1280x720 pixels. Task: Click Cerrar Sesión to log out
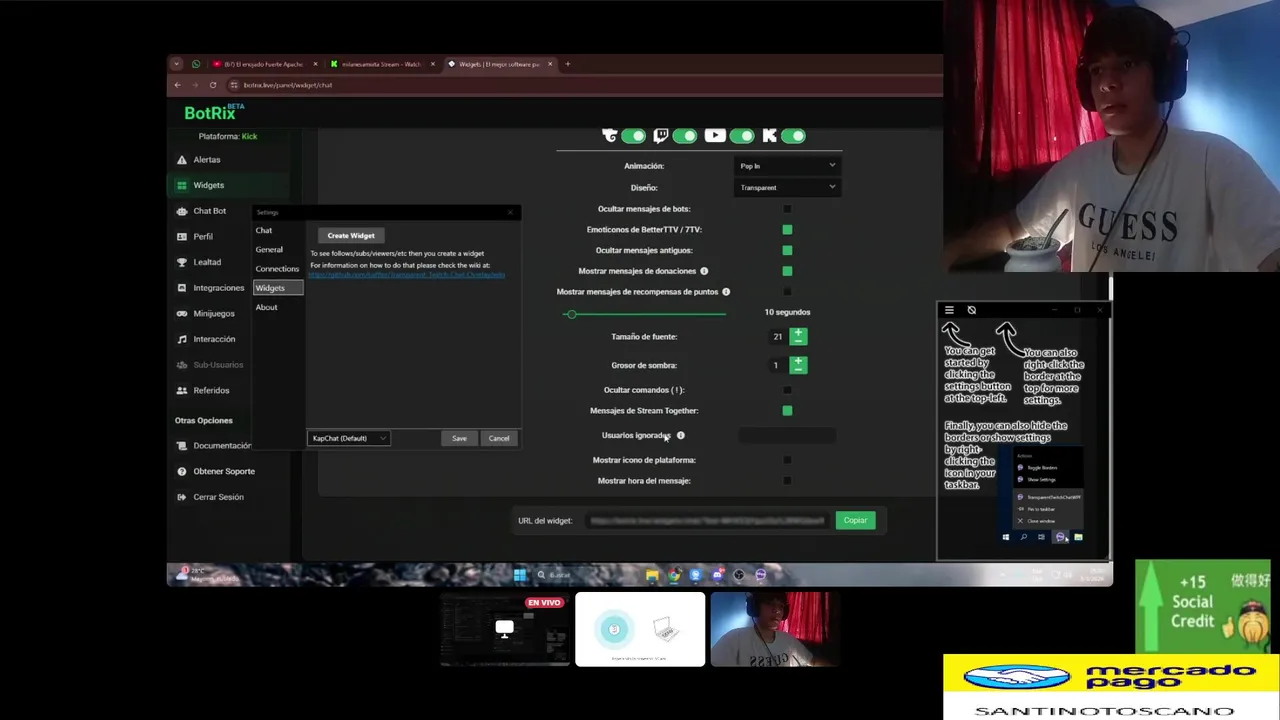tap(218, 497)
